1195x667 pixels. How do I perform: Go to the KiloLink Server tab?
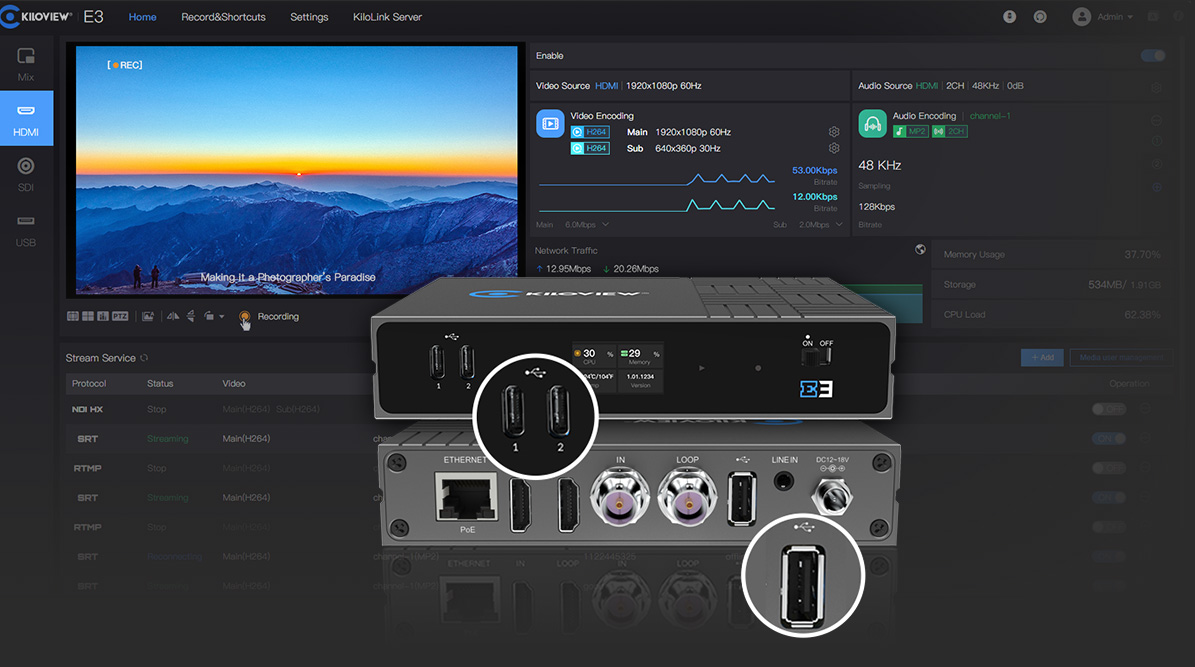387,17
